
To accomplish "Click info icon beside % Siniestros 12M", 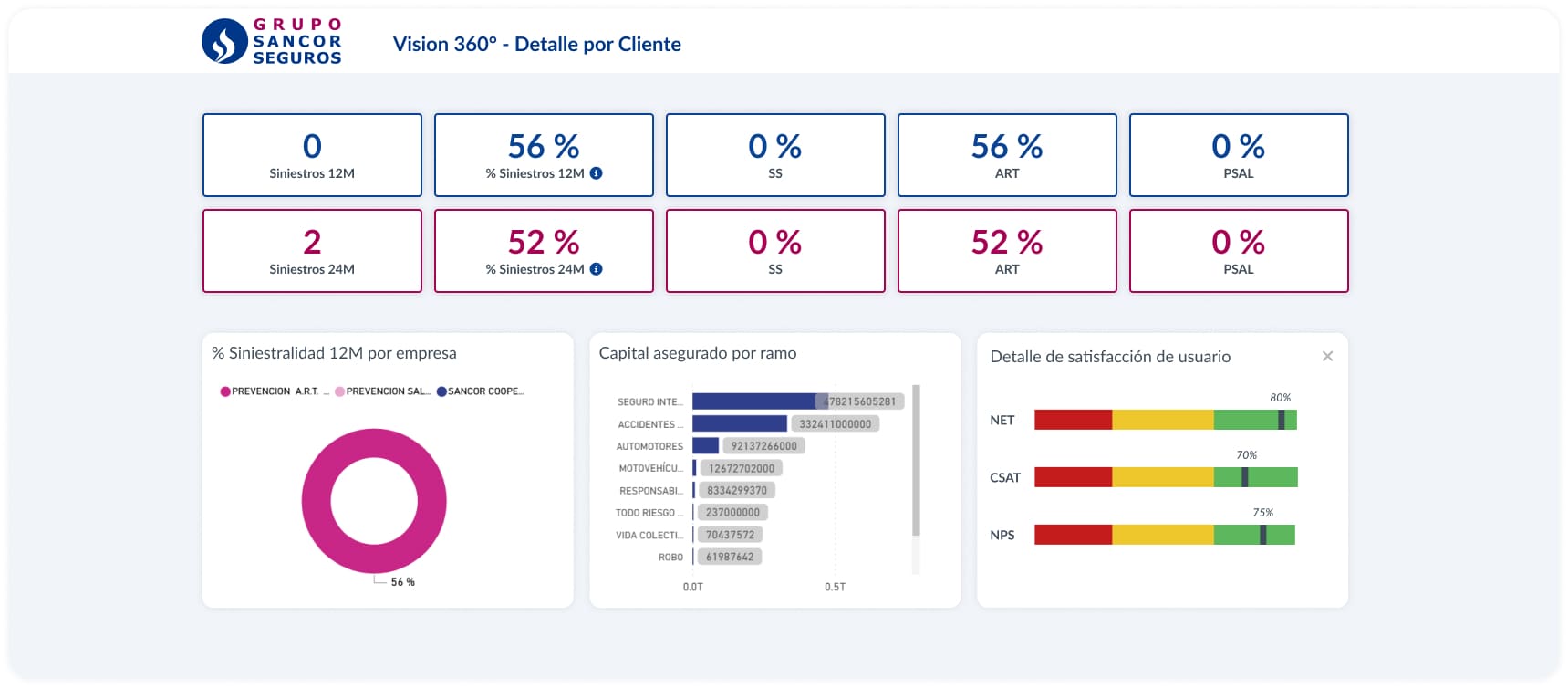I will 596,173.
